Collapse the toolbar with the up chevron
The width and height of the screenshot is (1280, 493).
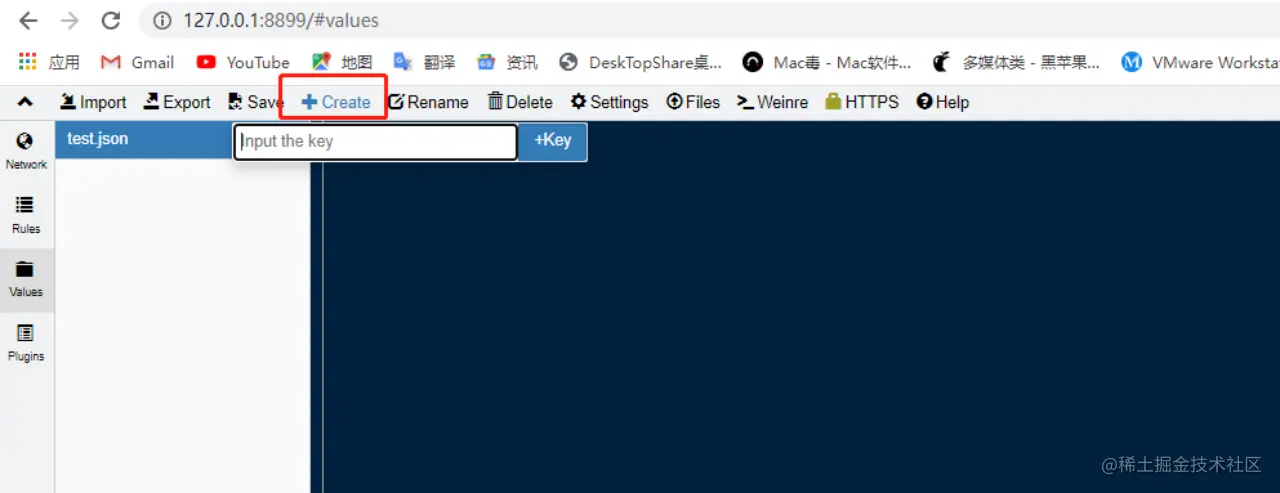point(25,102)
